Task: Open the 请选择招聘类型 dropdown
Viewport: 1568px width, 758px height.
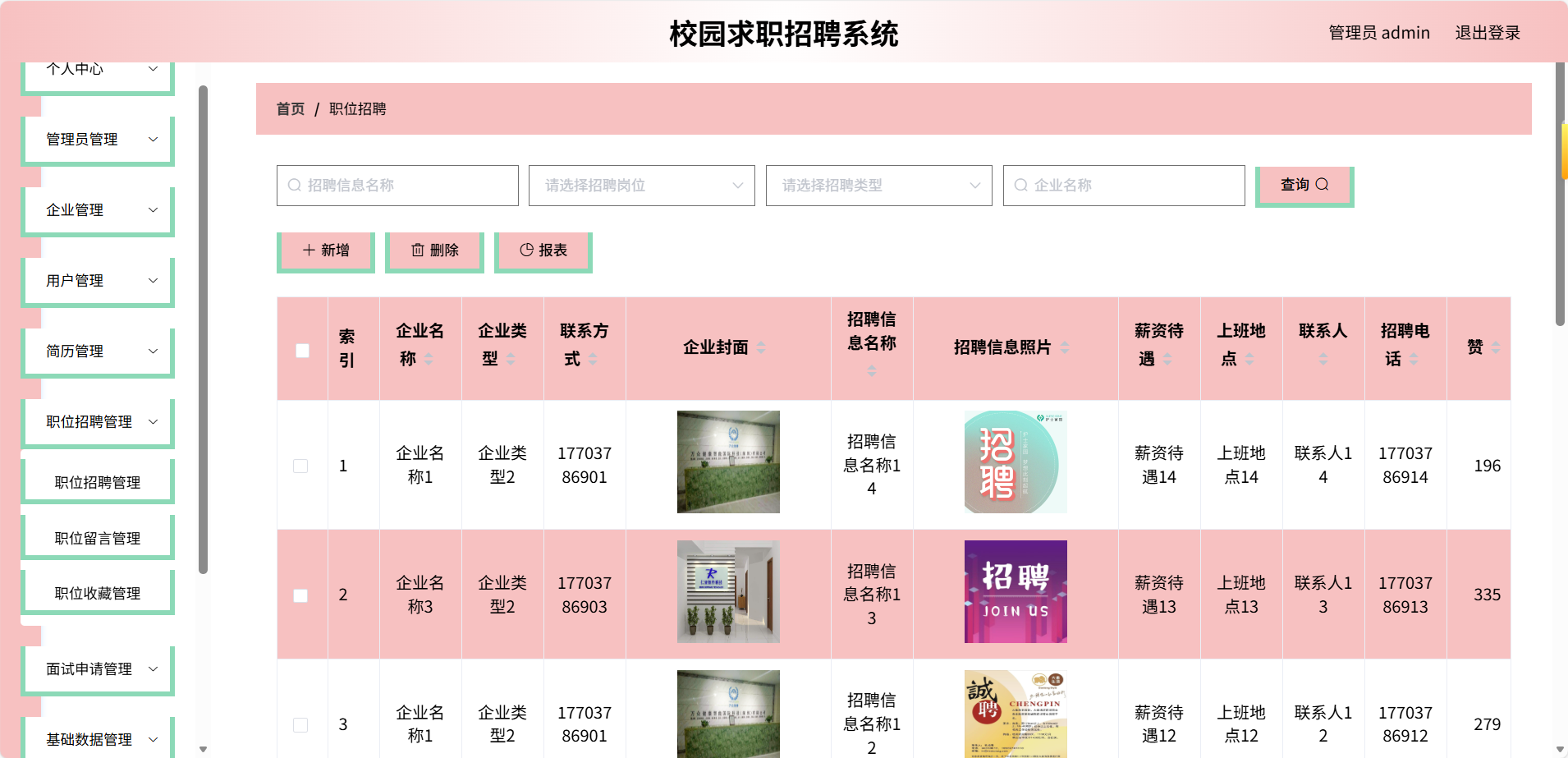Action: point(879,186)
